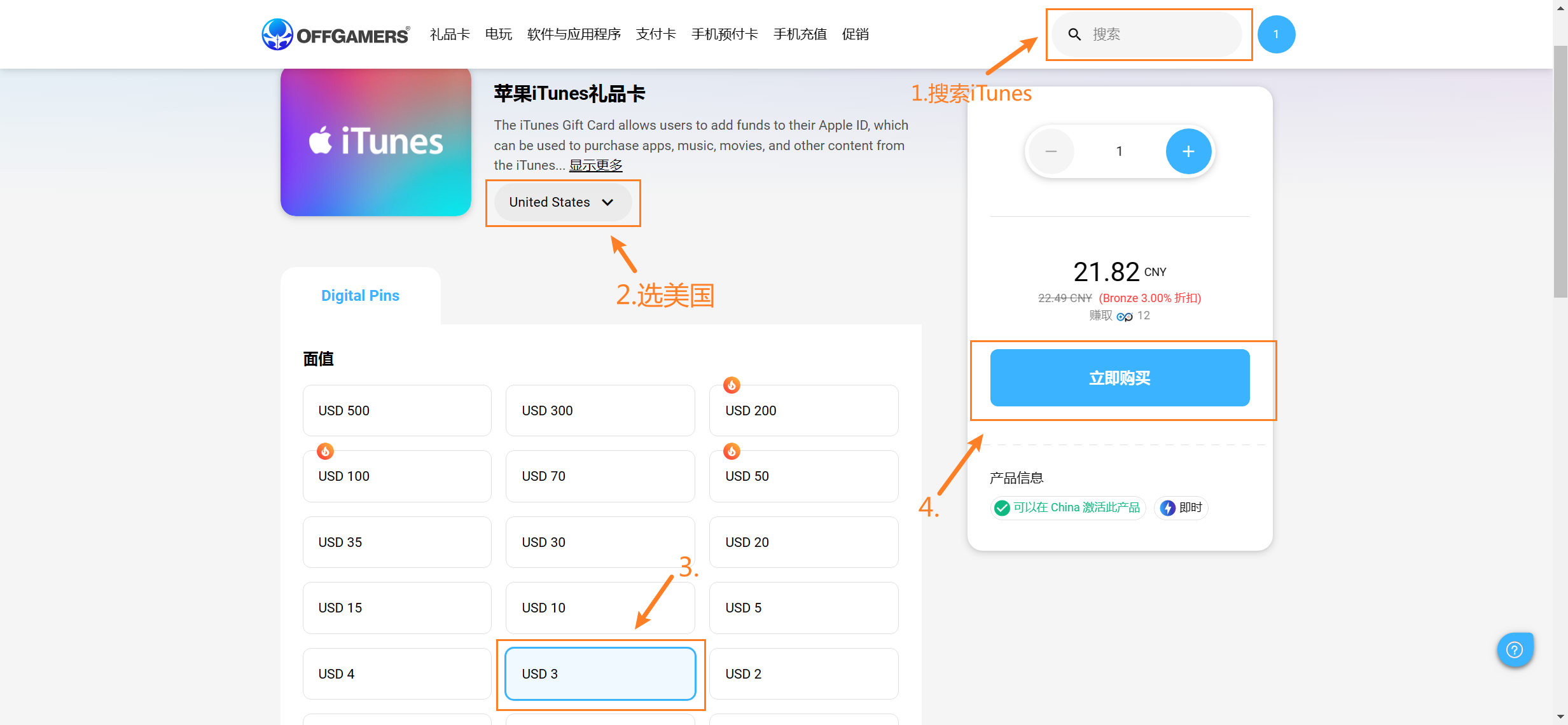
Task: Click the page vertical scrollbar
Action: pos(1560,172)
